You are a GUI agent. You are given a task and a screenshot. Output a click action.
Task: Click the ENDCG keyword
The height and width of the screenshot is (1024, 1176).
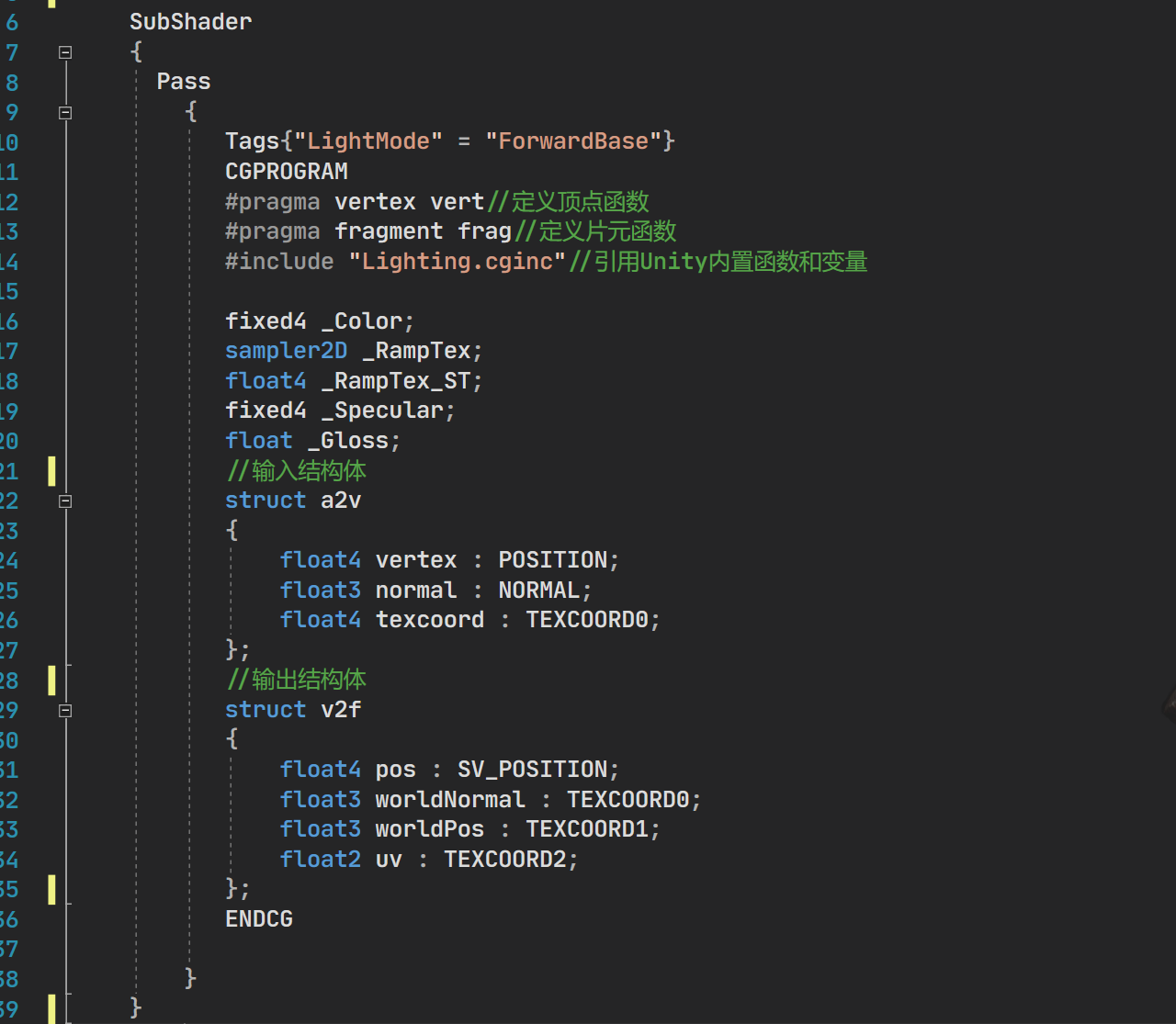click(x=259, y=919)
